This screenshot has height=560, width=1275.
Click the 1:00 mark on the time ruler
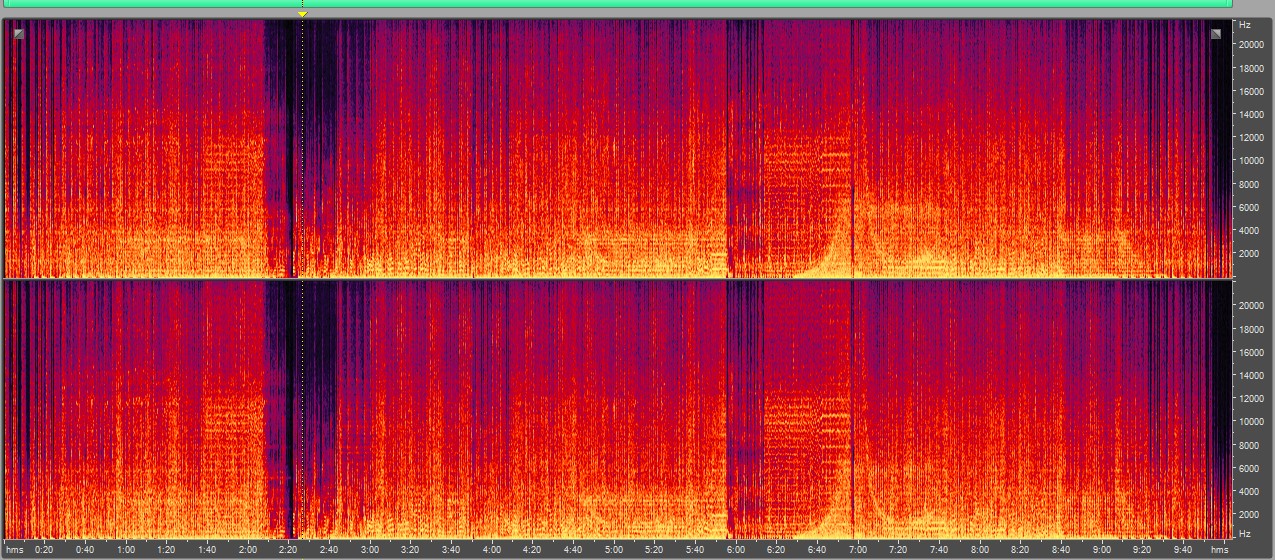click(x=126, y=550)
